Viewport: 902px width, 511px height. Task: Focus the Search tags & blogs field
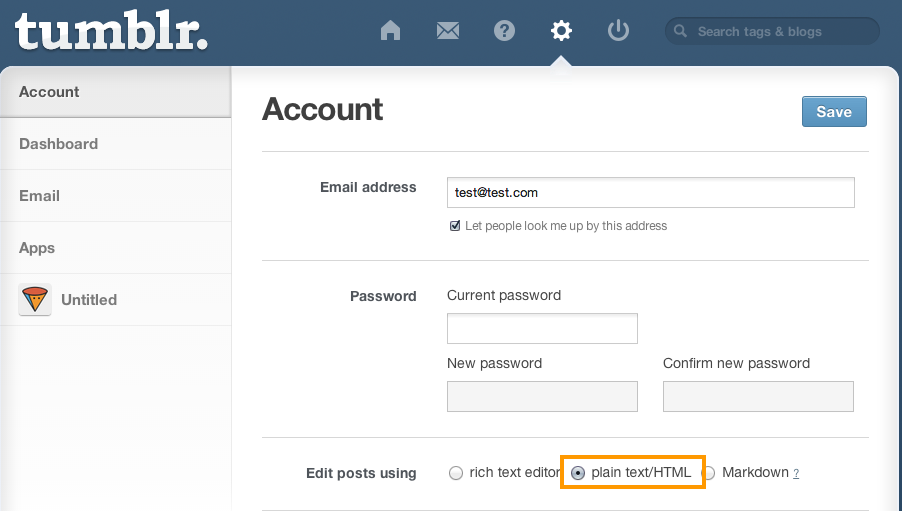(772, 31)
